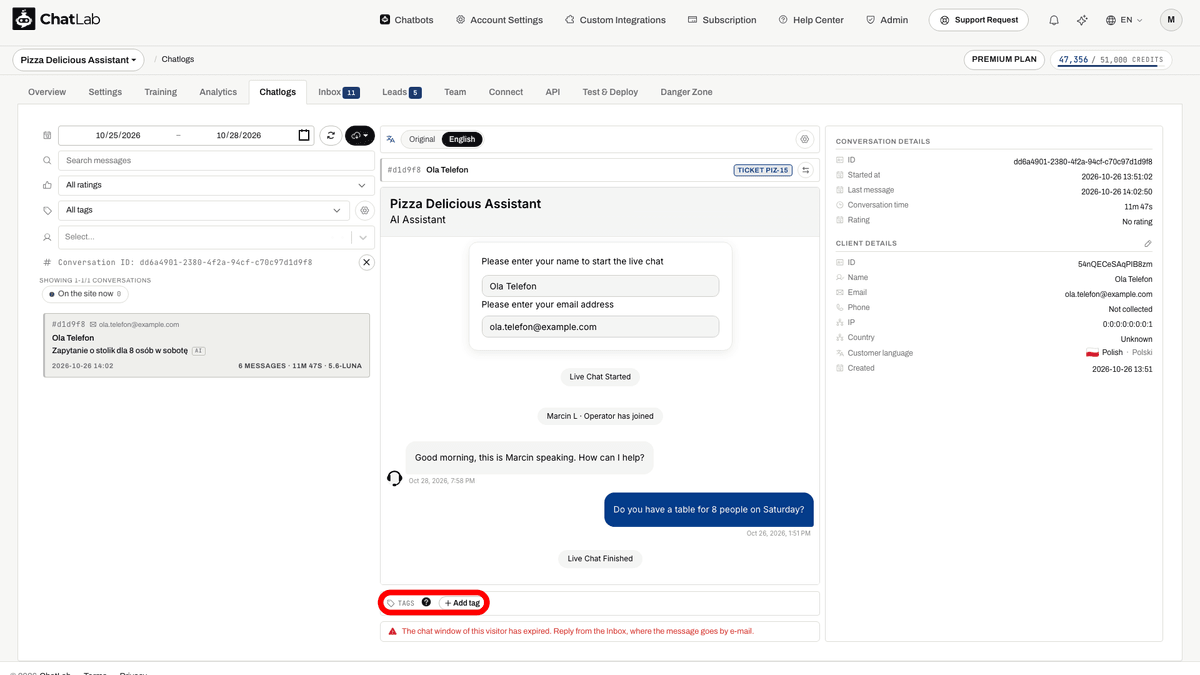Viewport: 1200px width, 675px height.
Task: Click the sparkle icon beside the bell
Action: tap(1082, 20)
